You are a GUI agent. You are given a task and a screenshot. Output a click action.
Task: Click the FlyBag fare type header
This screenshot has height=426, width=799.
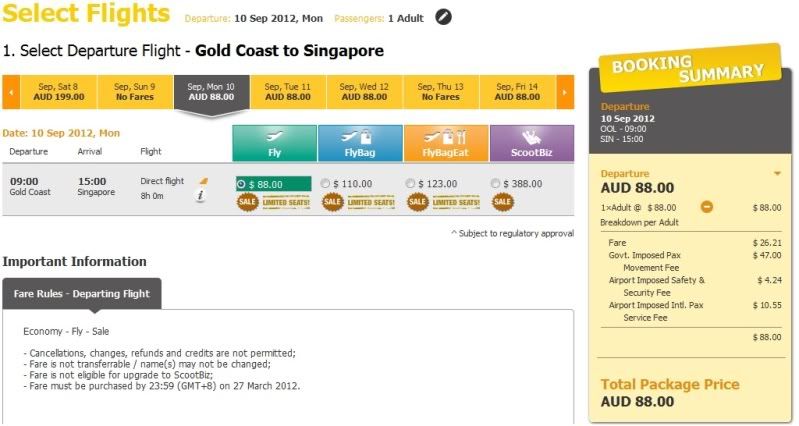pyautogui.click(x=359, y=143)
